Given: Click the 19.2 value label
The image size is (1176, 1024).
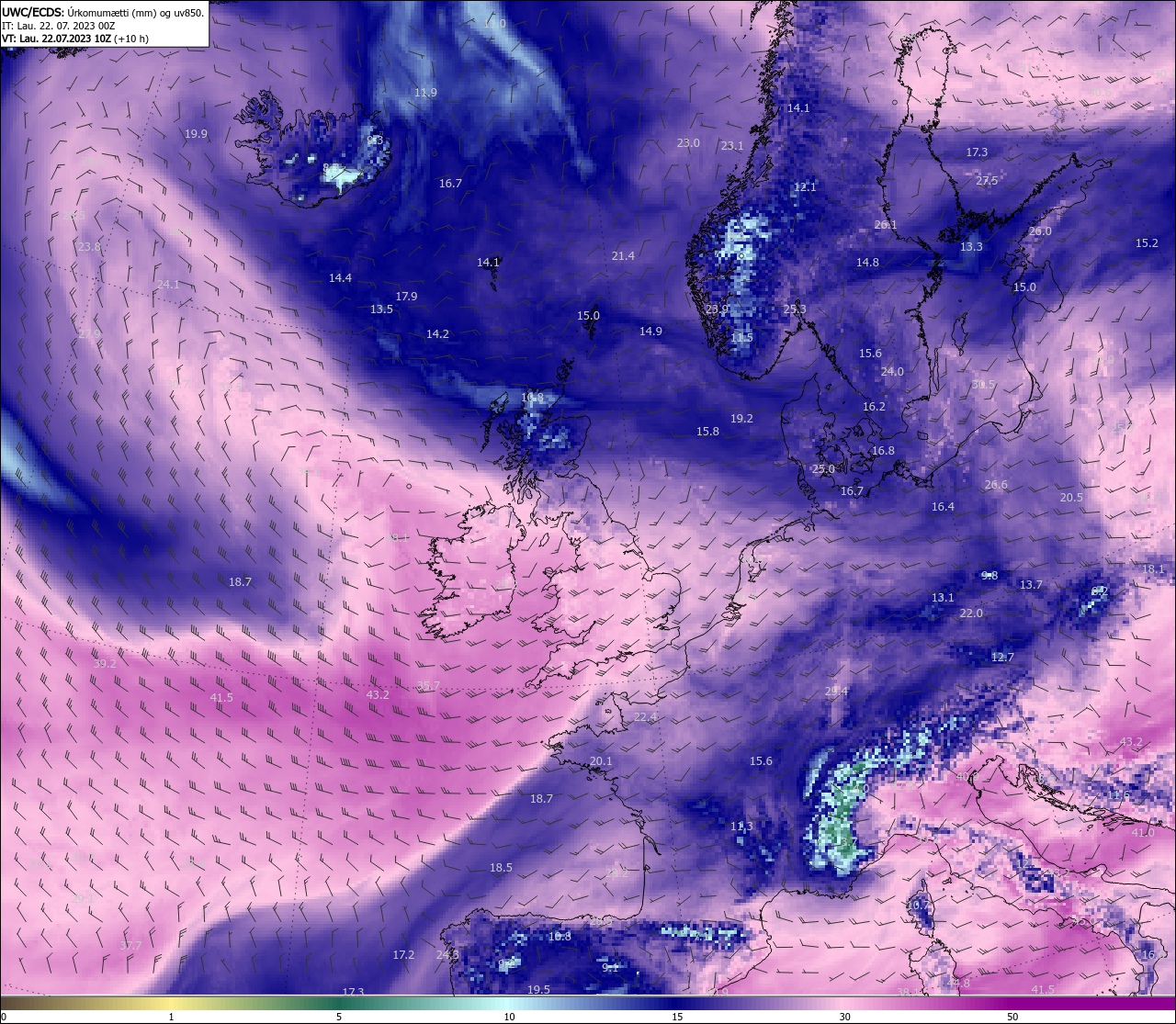Looking at the screenshot, I should (741, 419).
